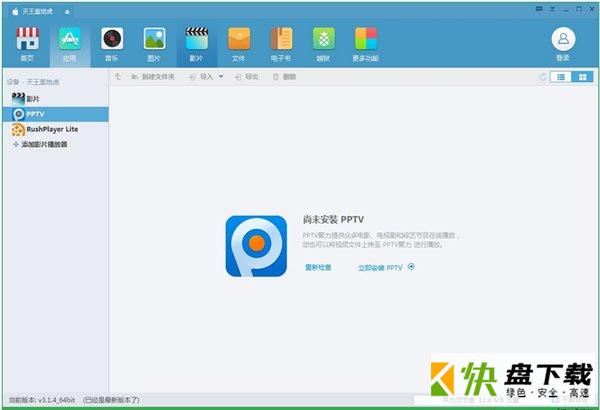Screen dimensions: 600x410
Task: Open the 文件 files section
Action: pos(239,44)
